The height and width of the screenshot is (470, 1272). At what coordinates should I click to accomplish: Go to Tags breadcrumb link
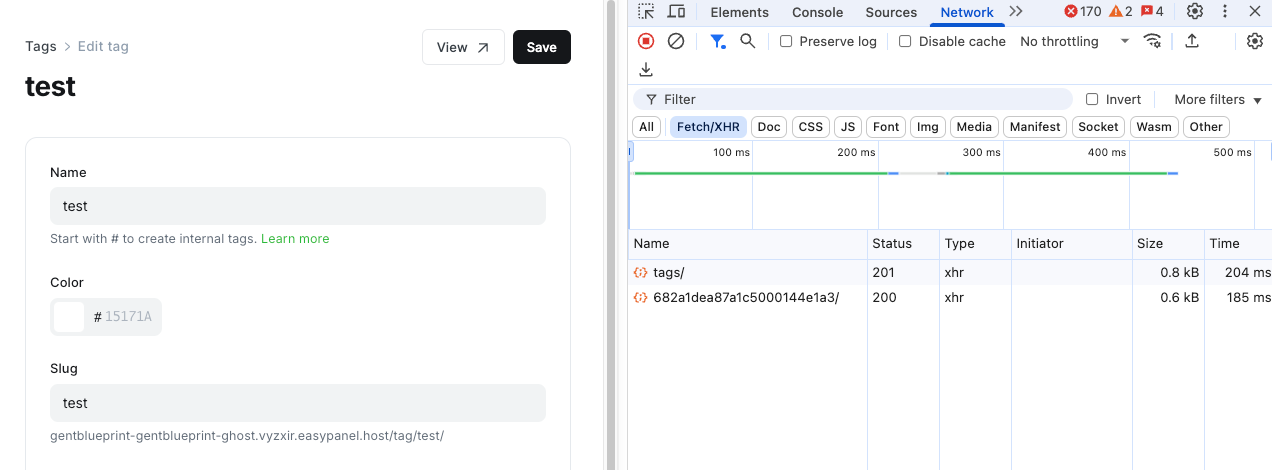[x=41, y=46]
